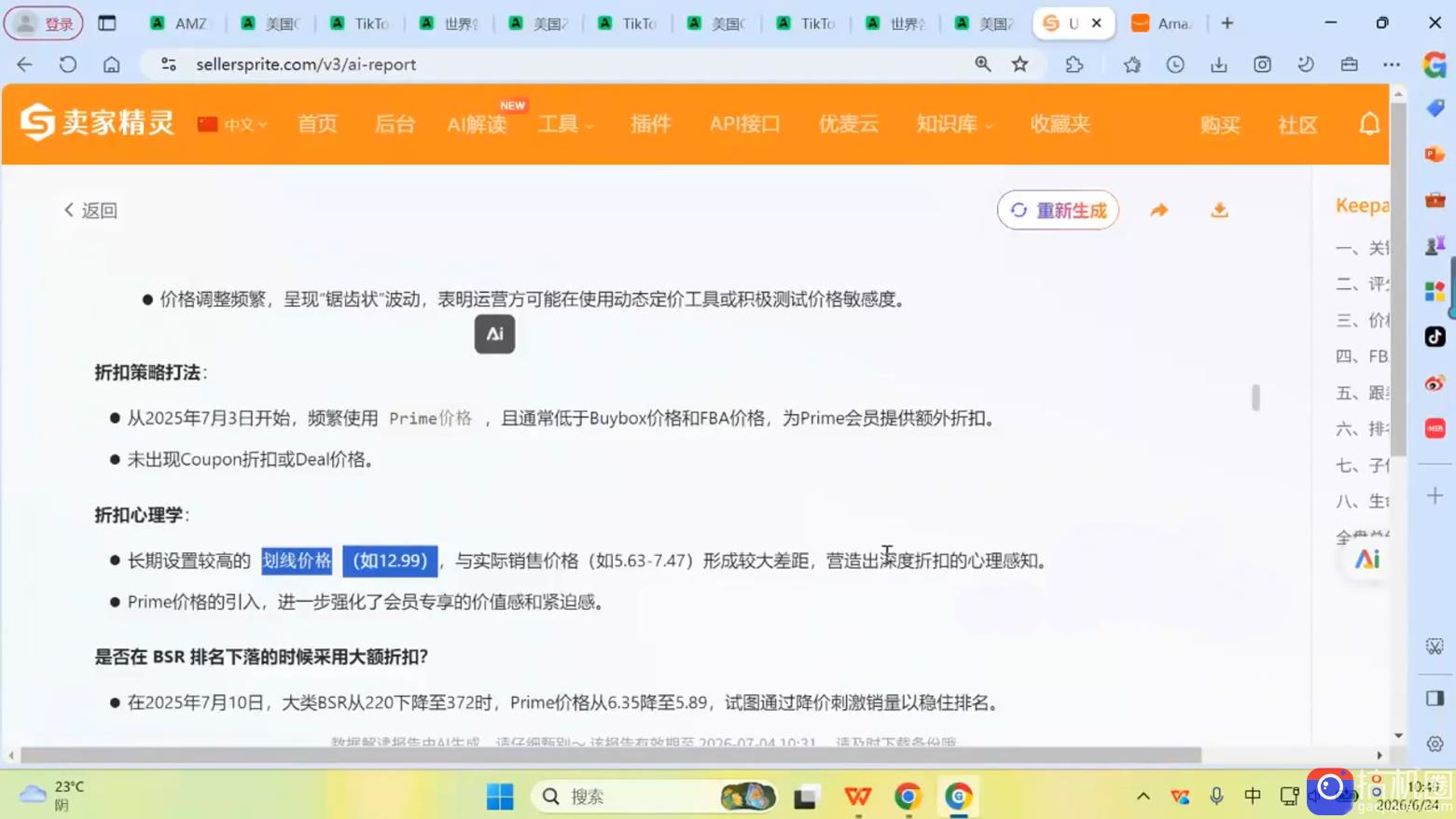Open the 优麦云 navigation link
This screenshot has width=1456, height=819.
(849, 124)
